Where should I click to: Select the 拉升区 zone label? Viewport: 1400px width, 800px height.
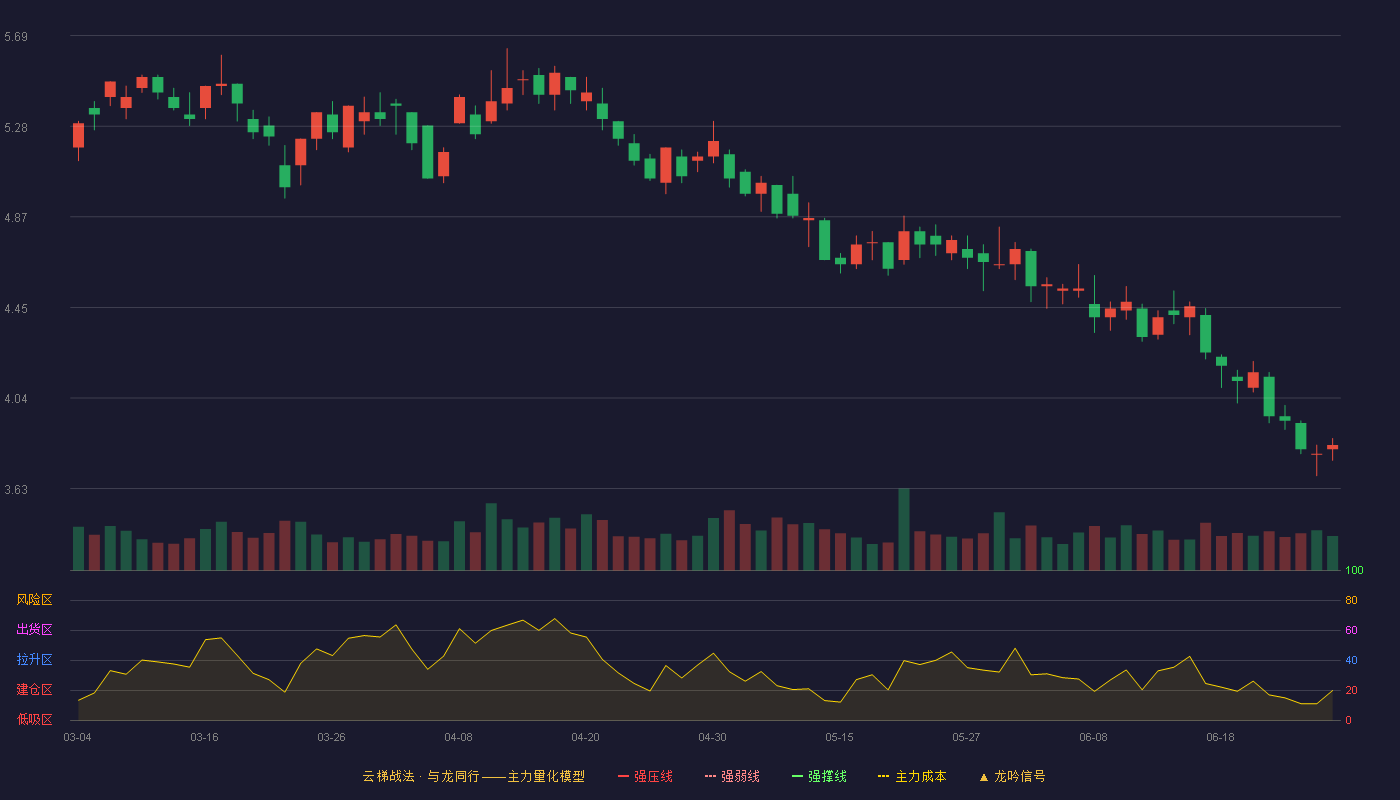[34, 660]
